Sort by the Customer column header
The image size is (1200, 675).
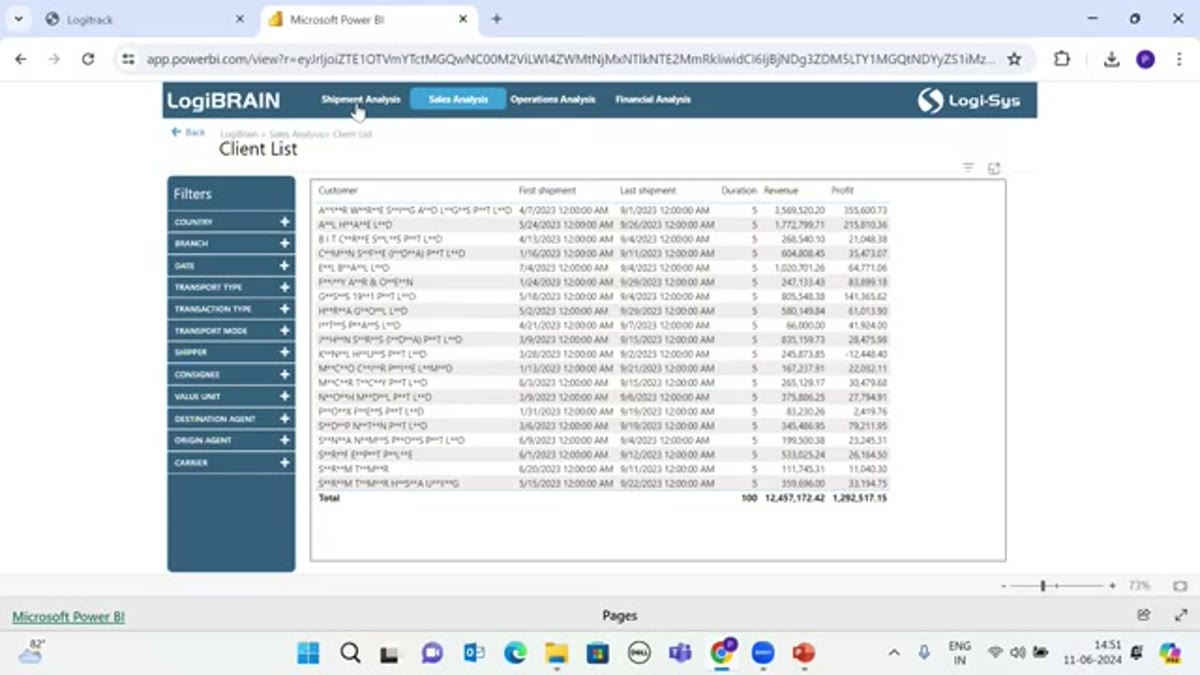[x=338, y=190]
